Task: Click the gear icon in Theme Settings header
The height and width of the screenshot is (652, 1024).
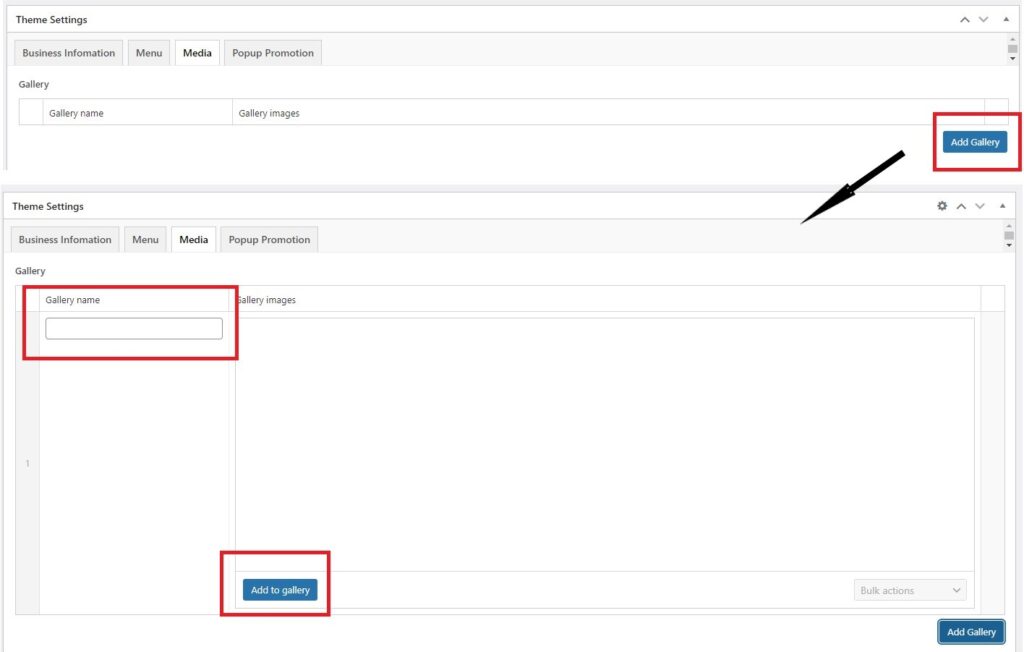Action: (x=941, y=206)
